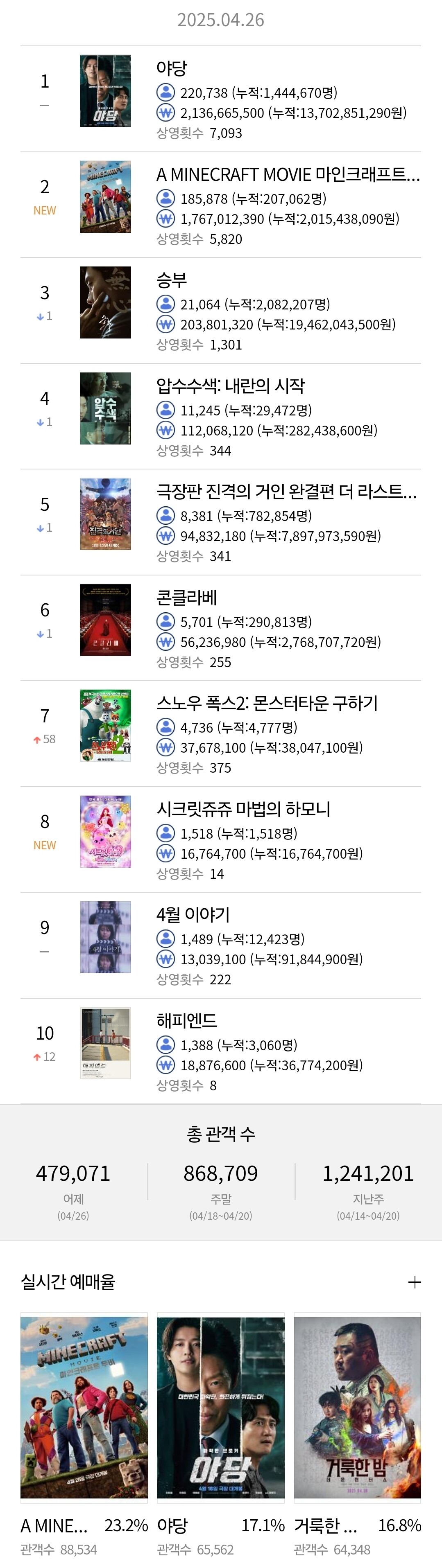442x1568 pixels.
Task: Open title 극장판 진격의 거인 완결편
Action: tap(287, 491)
